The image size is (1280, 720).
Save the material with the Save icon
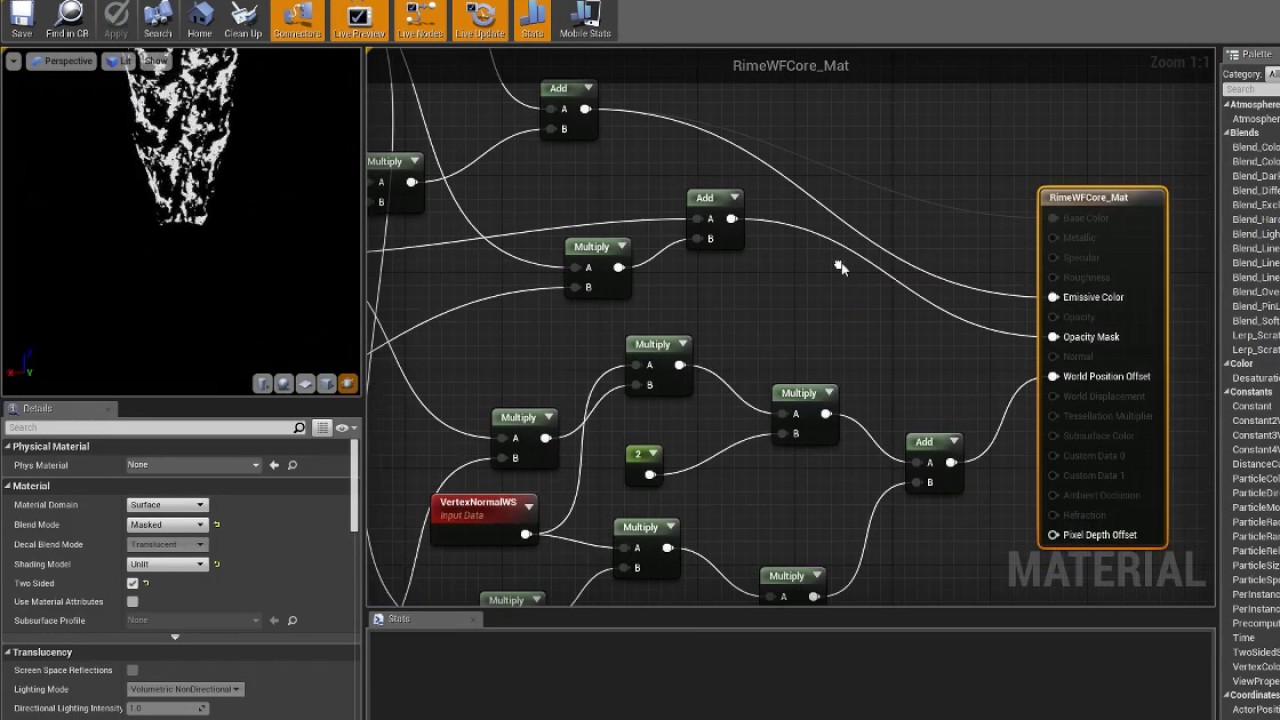tap(21, 20)
